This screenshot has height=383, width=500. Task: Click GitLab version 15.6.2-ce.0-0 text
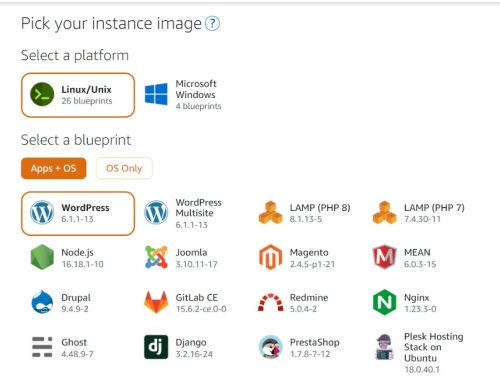coord(201,309)
